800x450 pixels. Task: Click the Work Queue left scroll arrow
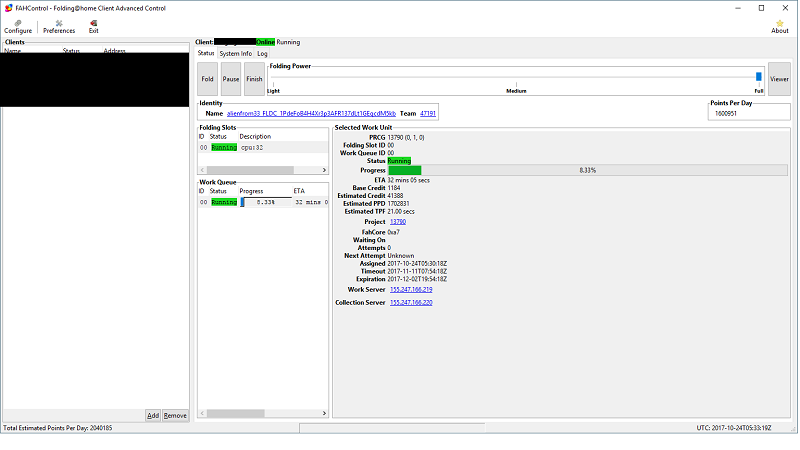203,413
